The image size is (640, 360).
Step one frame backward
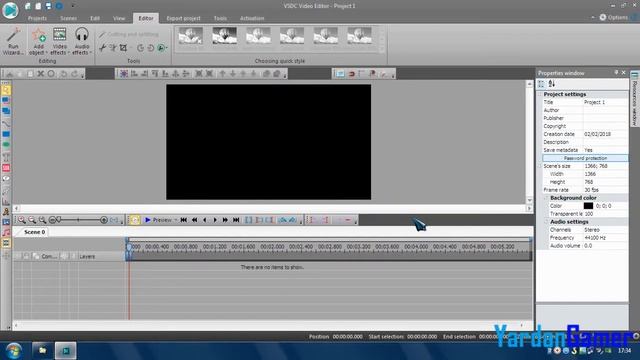(x=204, y=220)
